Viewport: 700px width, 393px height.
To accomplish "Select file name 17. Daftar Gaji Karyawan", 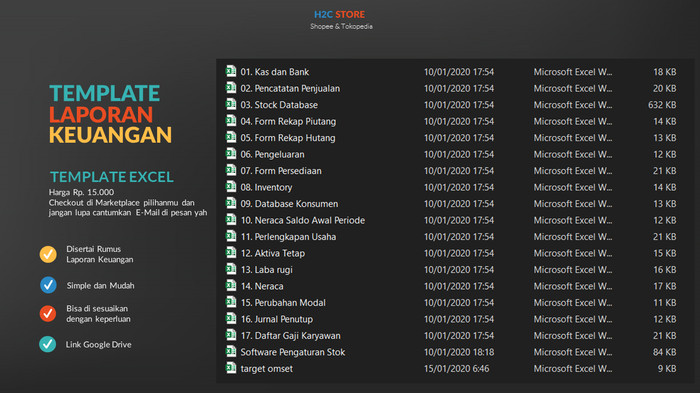I will pyautogui.click(x=290, y=336).
